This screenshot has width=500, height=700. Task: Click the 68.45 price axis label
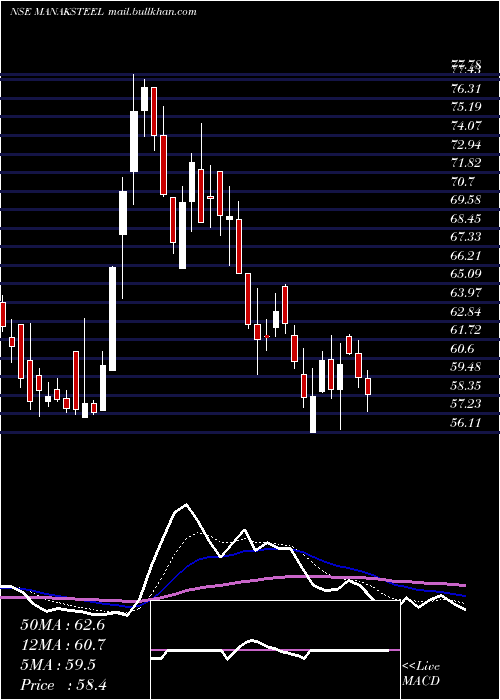click(466, 219)
